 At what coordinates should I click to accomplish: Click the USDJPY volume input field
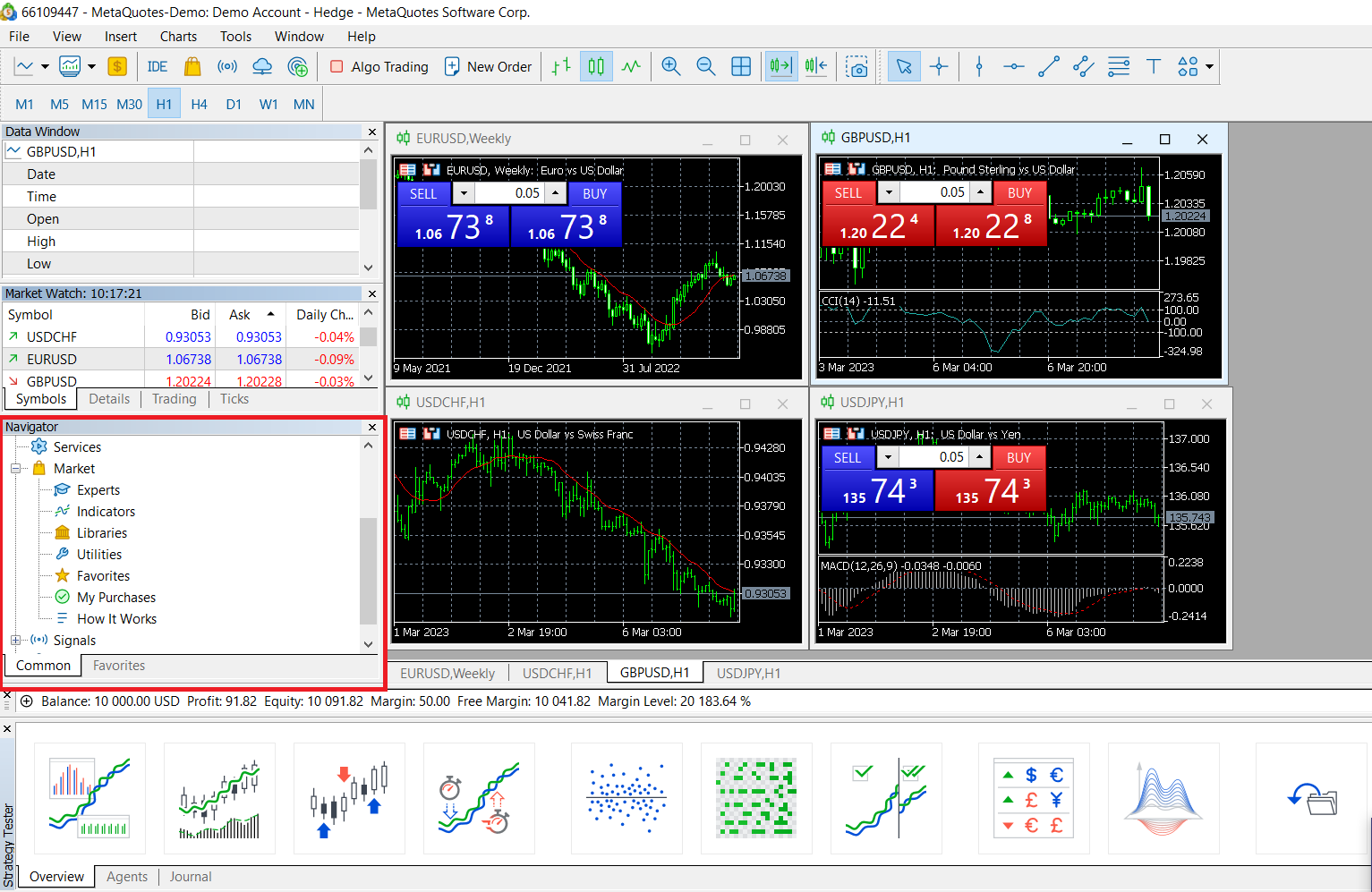[933, 458]
